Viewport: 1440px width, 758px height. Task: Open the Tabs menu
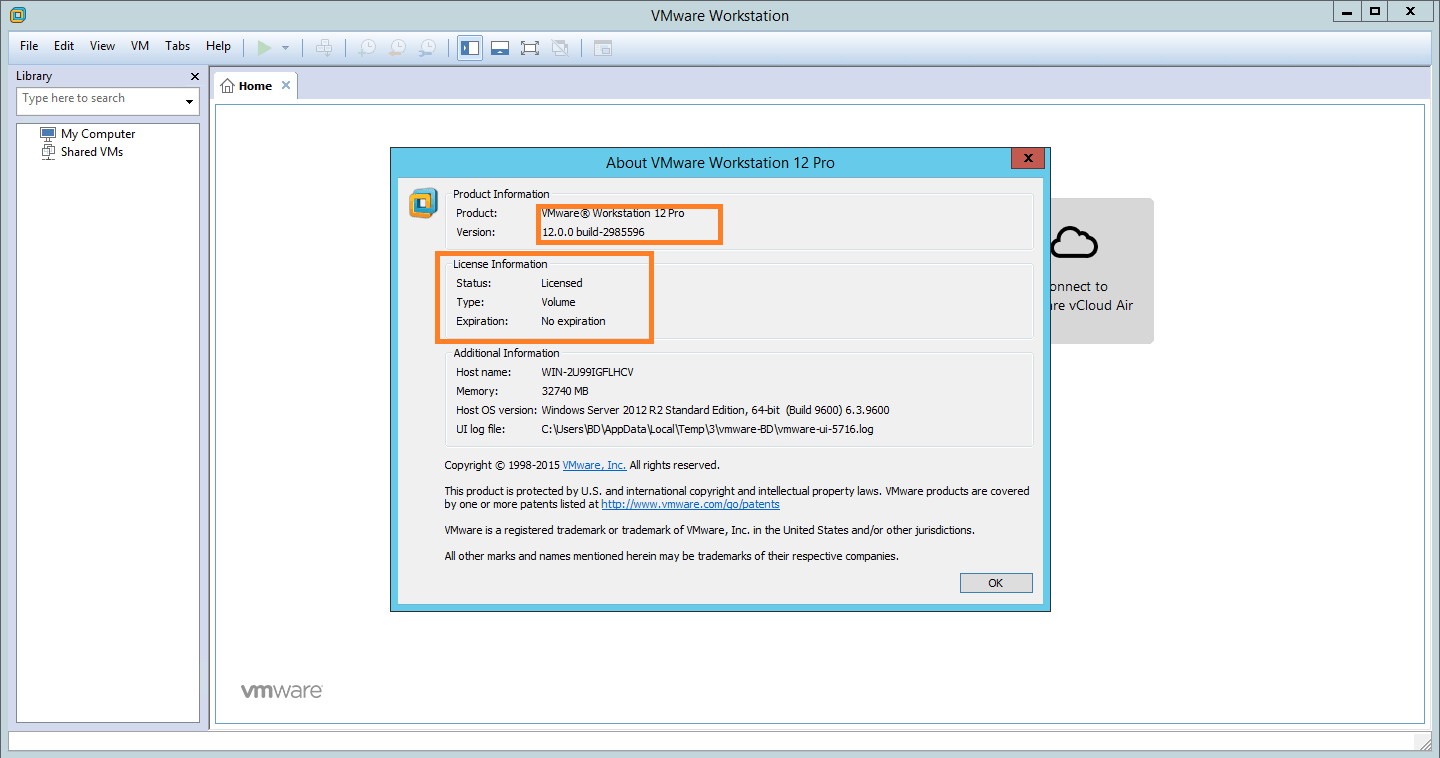pos(178,46)
